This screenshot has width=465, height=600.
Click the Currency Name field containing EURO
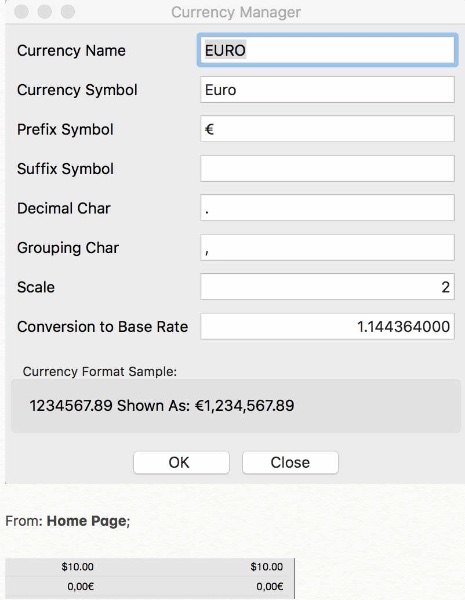tap(327, 50)
